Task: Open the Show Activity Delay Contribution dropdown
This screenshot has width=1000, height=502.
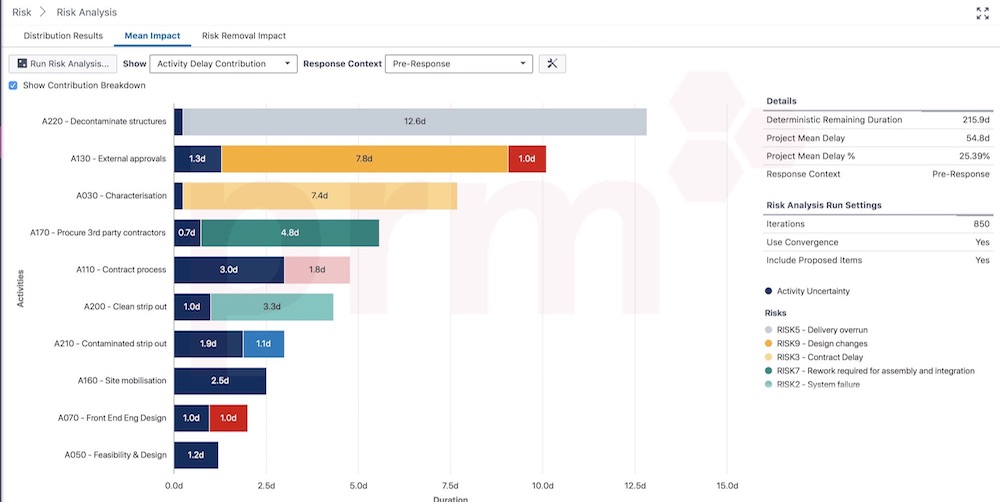Action: click(x=223, y=63)
